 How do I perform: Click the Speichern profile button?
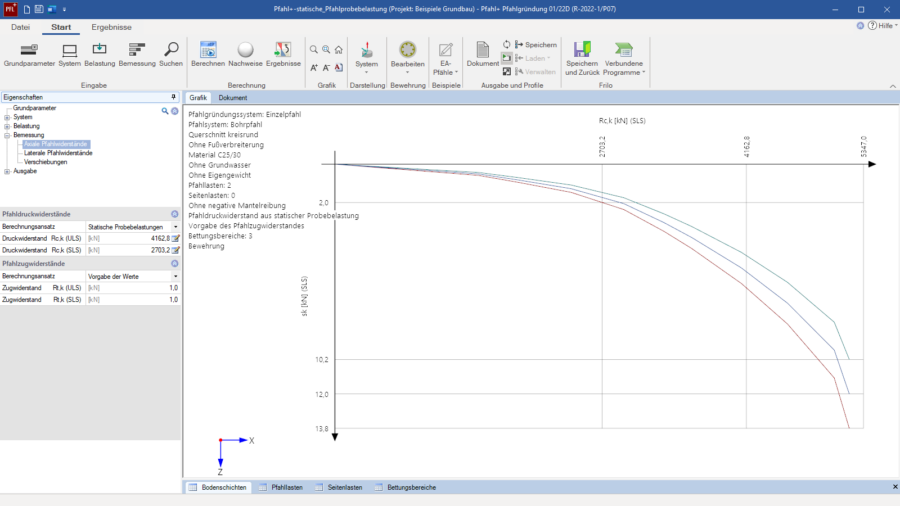535,45
